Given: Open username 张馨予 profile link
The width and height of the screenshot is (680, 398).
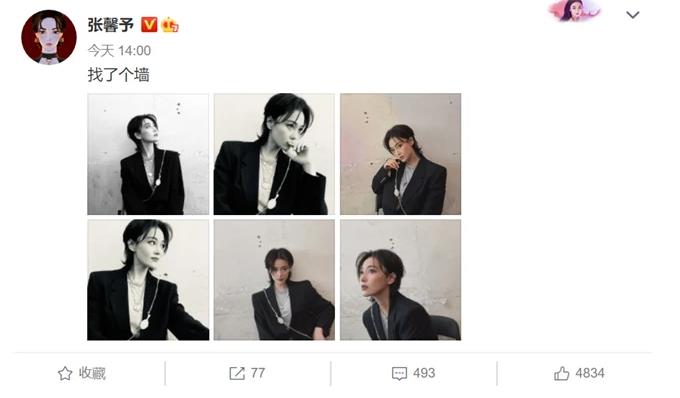Looking at the screenshot, I should point(111,25).
